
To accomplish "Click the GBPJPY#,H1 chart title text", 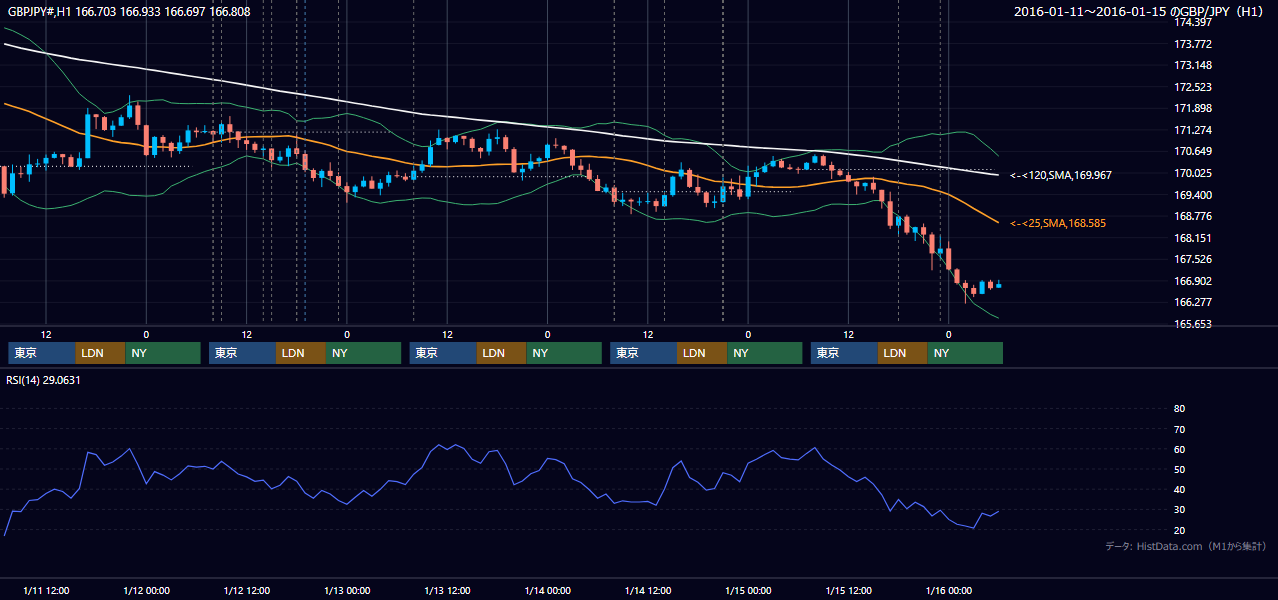I will tap(128, 12).
